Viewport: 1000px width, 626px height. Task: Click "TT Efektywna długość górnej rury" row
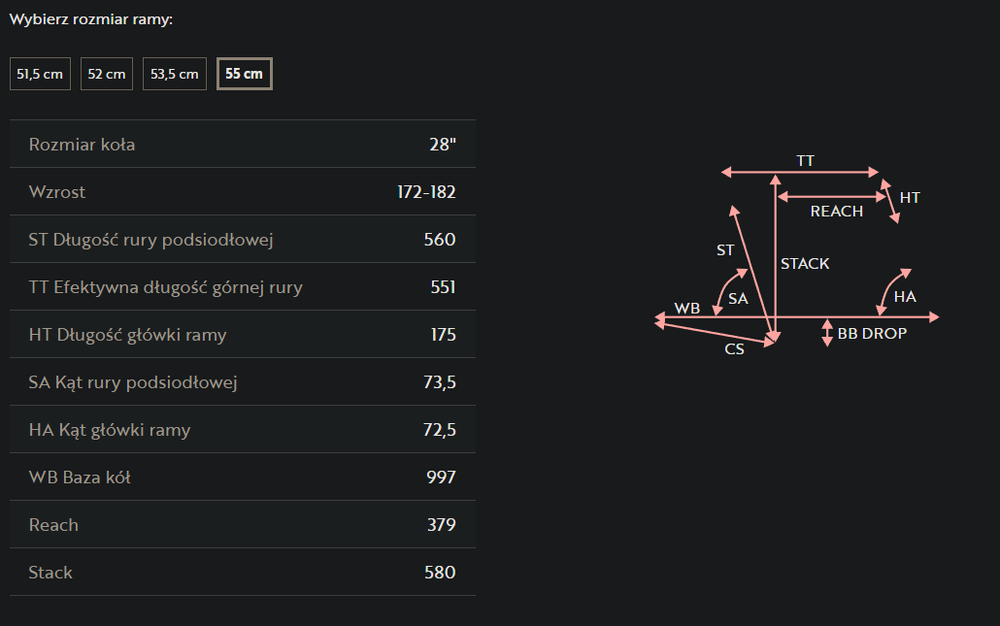[x=242, y=287]
